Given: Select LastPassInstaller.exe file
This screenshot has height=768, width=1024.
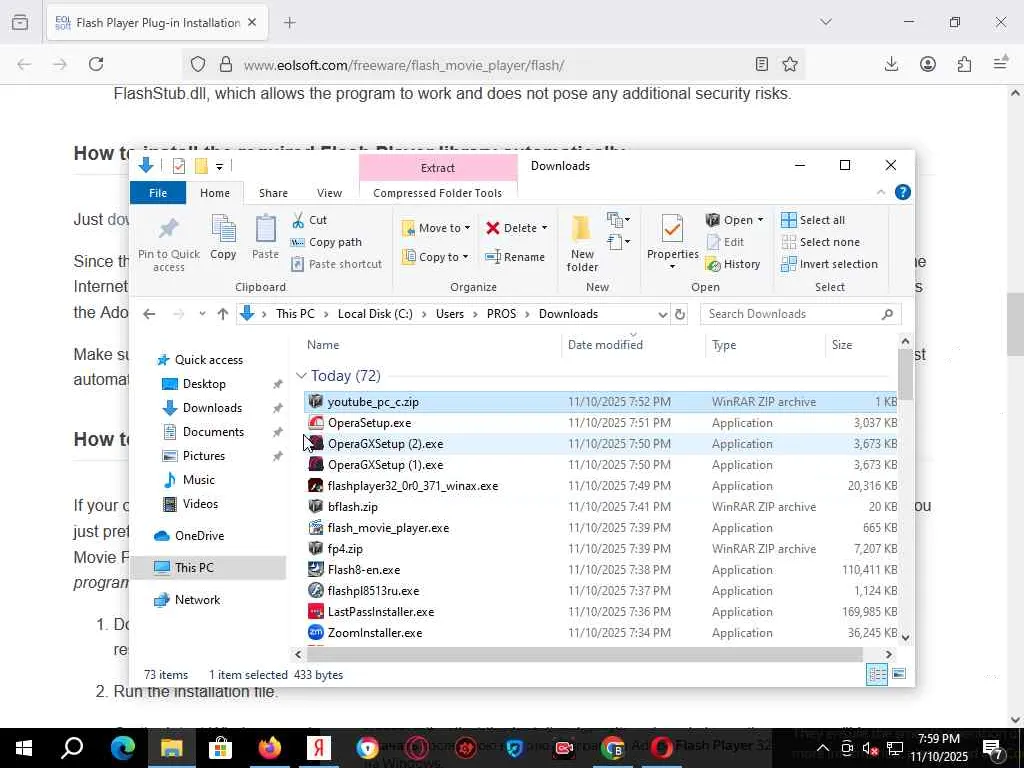Looking at the screenshot, I should point(600,612).
